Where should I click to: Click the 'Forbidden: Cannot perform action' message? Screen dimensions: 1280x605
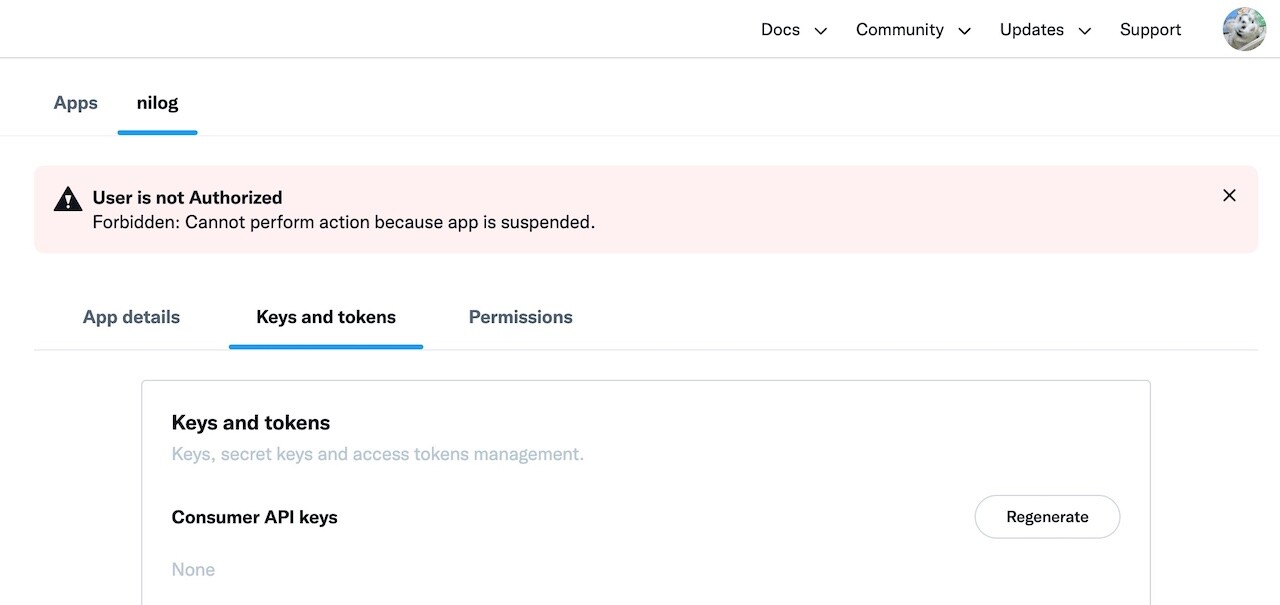tap(344, 222)
